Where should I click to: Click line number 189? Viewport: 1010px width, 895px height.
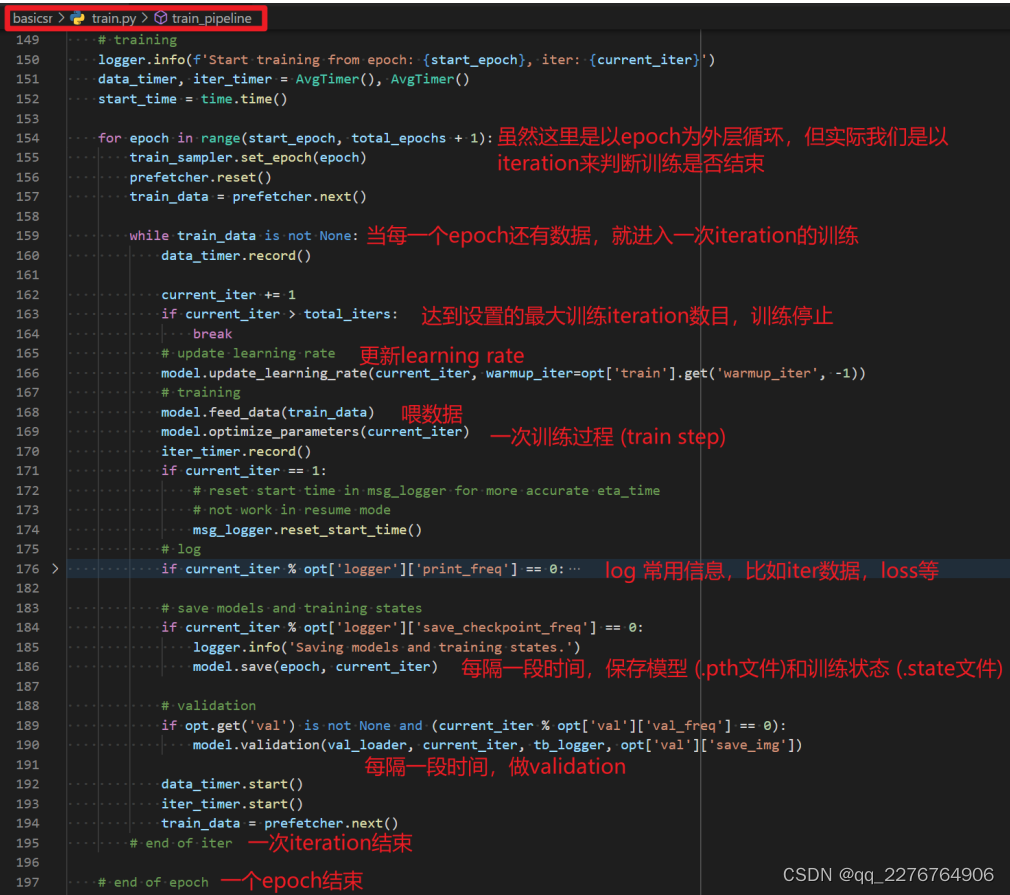click(28, 726)
